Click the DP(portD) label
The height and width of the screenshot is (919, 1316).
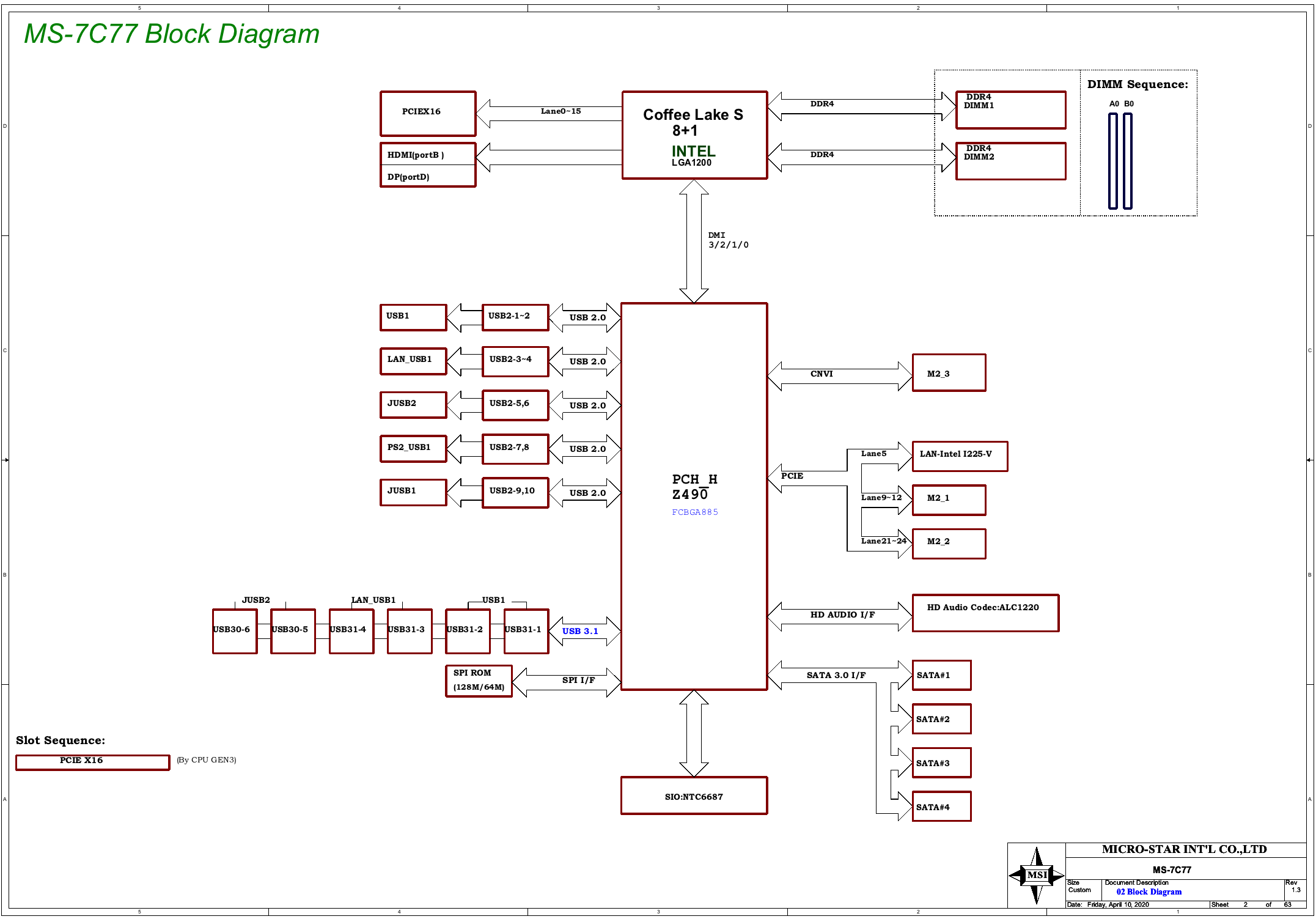[x=408, y=177]
